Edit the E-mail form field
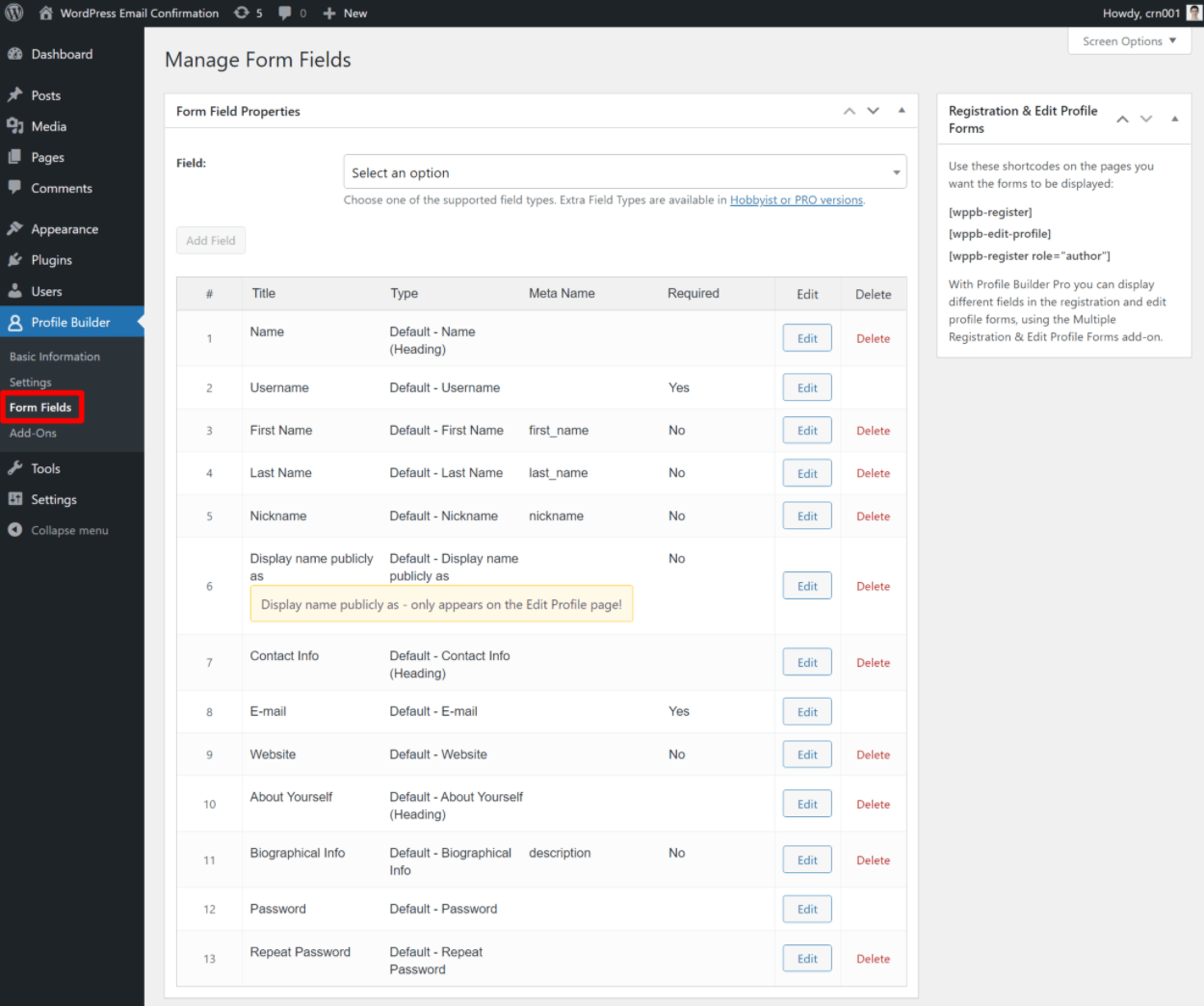The image size is (1204, 1006). 806,711
